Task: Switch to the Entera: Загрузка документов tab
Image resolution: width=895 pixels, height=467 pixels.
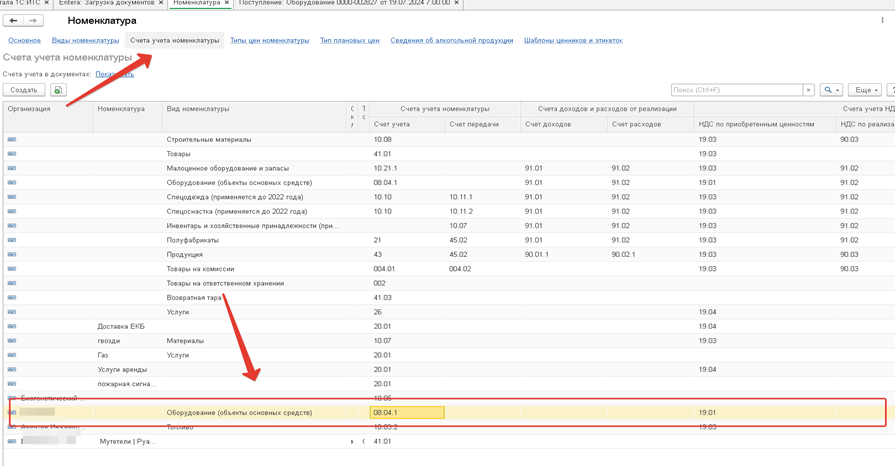Action: pos(106,3)
